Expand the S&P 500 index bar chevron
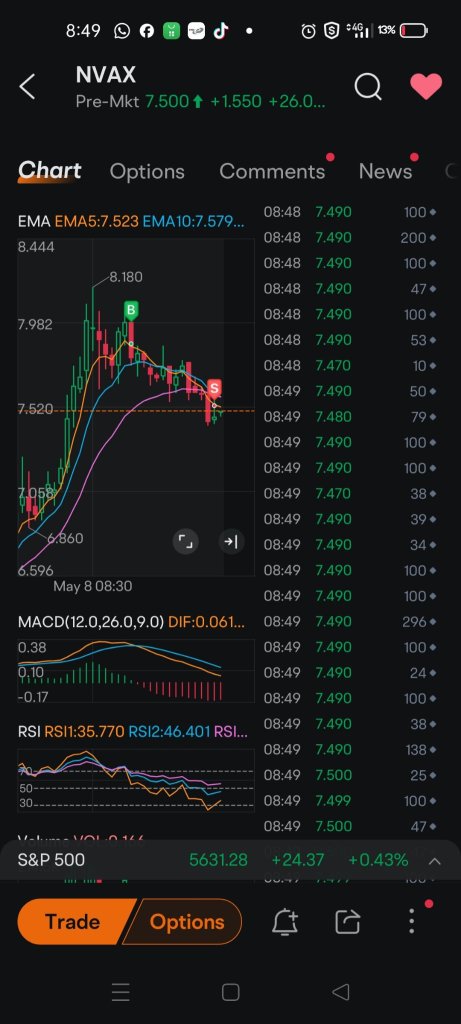461x1024 pixels. (x=434, y=861)
